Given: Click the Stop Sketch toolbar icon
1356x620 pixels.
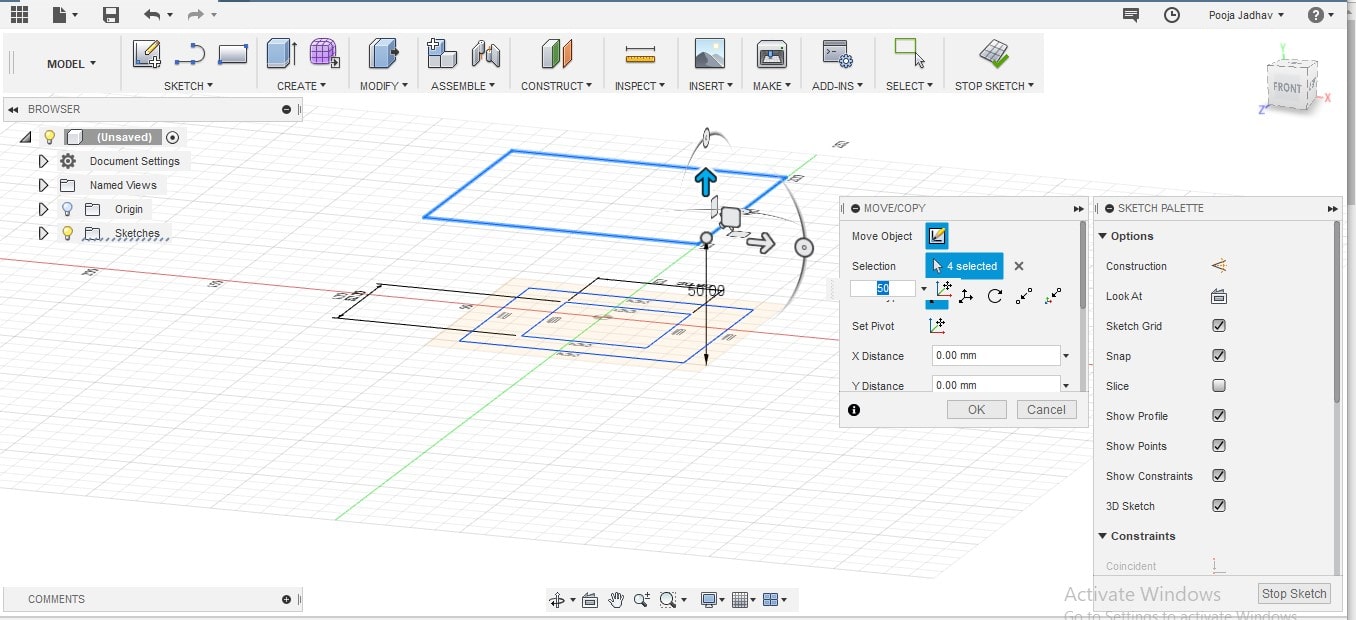Looking at the screenshot, I should [993, 54].
